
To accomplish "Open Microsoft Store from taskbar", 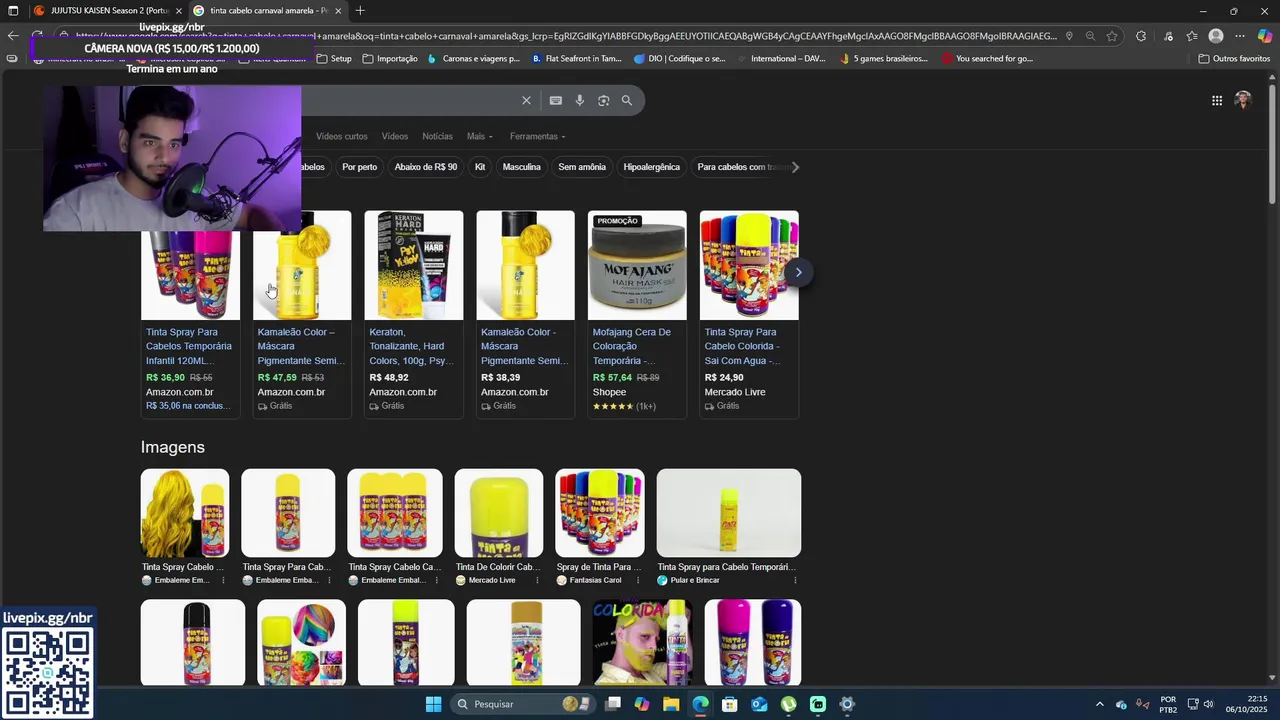I will point(730,704).
